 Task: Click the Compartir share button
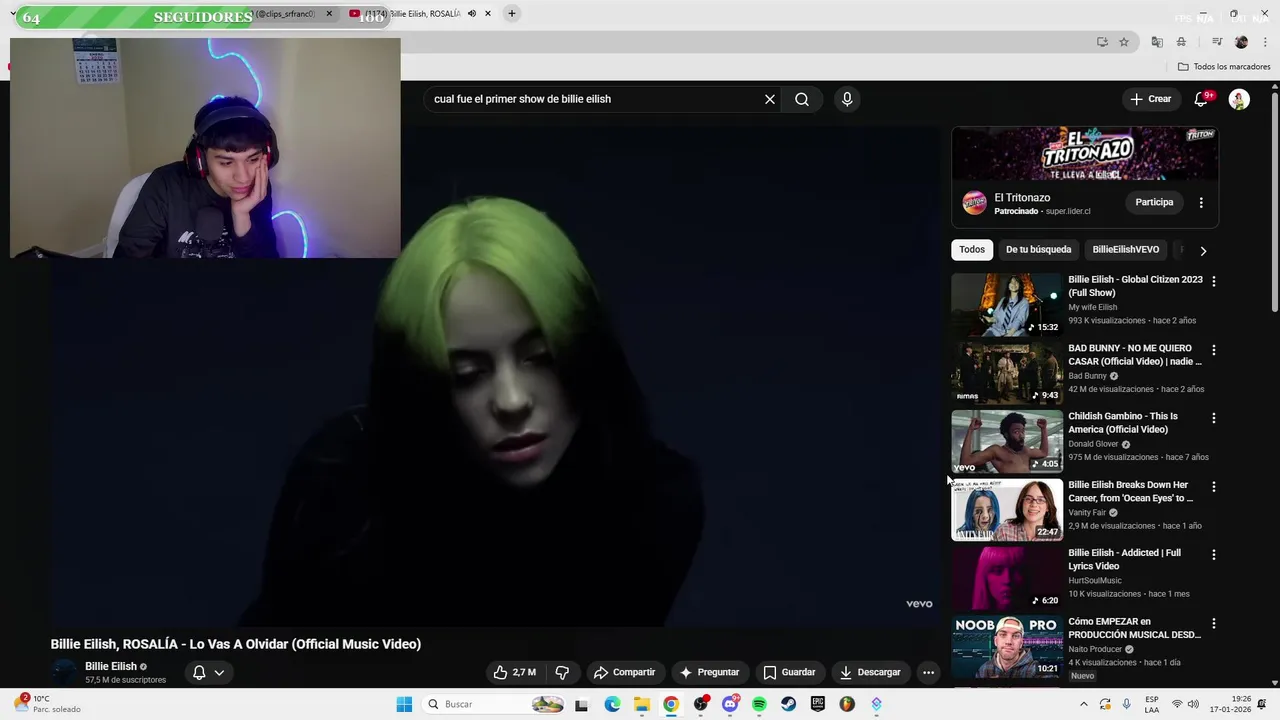click(x=624, y=672)
